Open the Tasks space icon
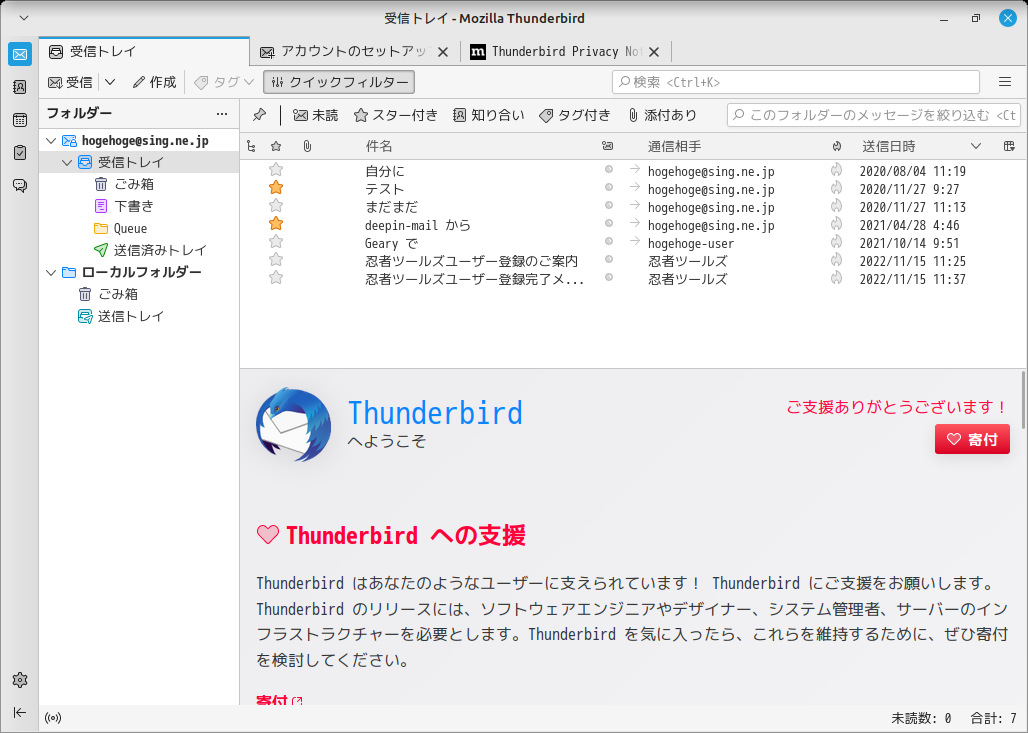 click(x=20, y=153)
